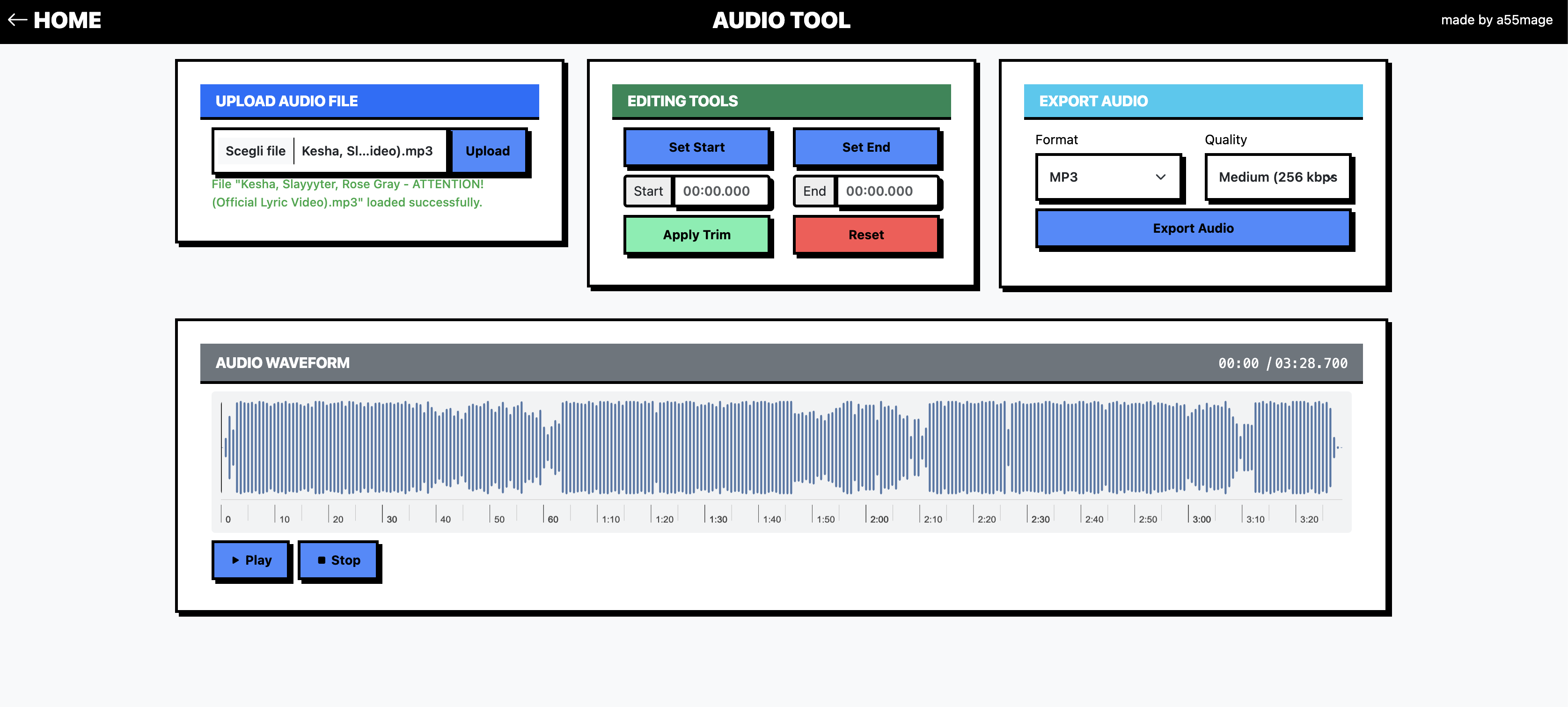Click the selected file name Kesha mp3
Viewport: 1568px width, 707px height.
367,151
